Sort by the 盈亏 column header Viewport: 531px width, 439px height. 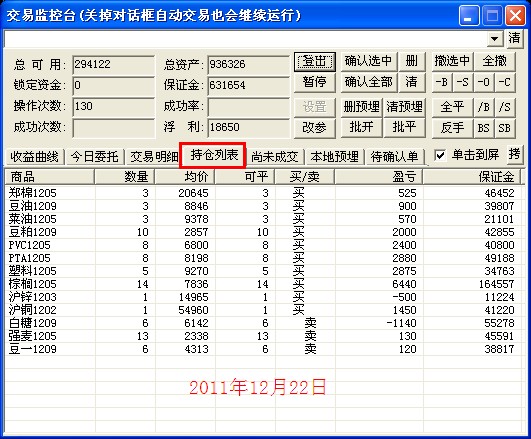click(379, 177)
